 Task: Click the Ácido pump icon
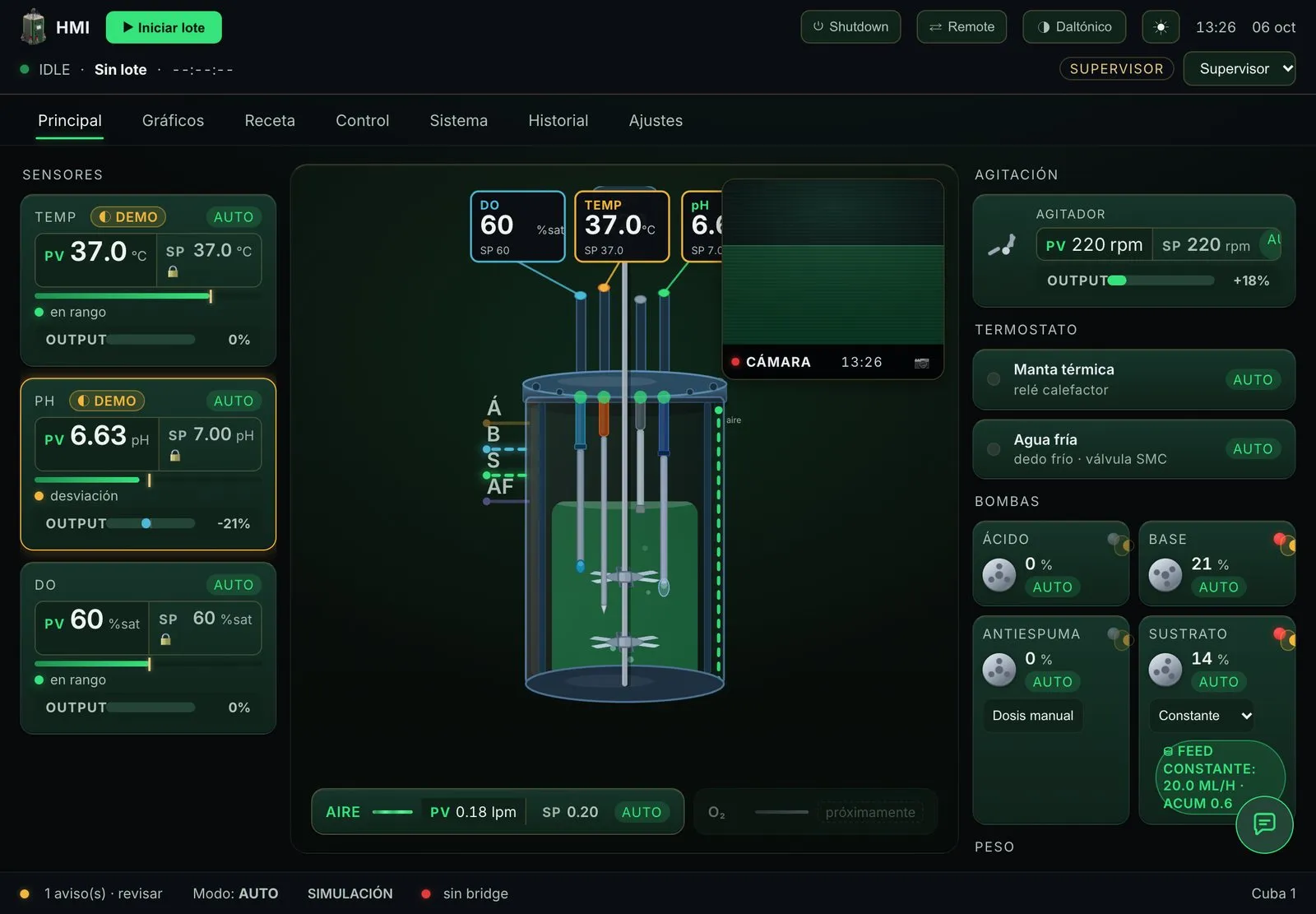(999, 574)
